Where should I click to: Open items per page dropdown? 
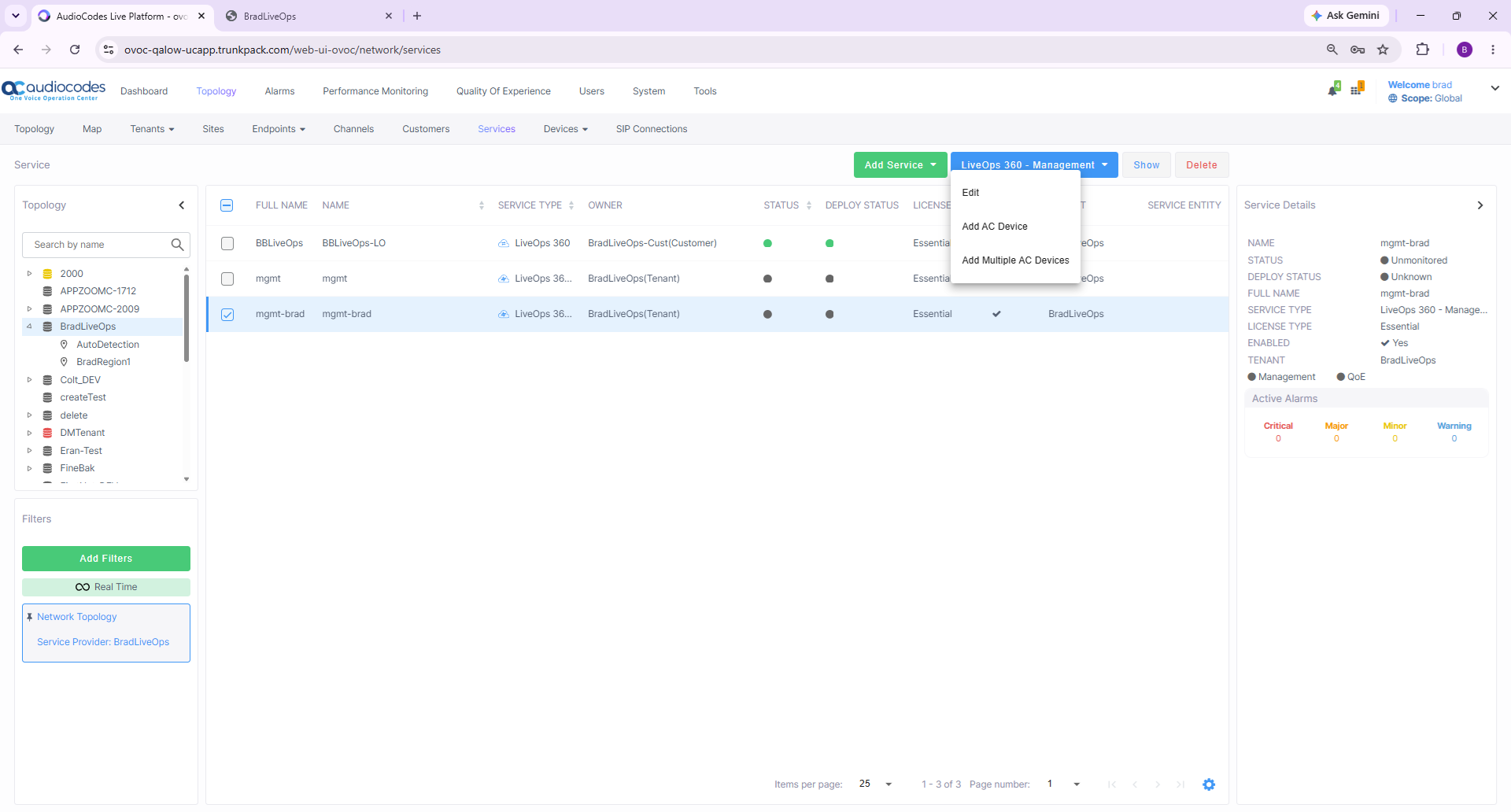click(877, 784)
